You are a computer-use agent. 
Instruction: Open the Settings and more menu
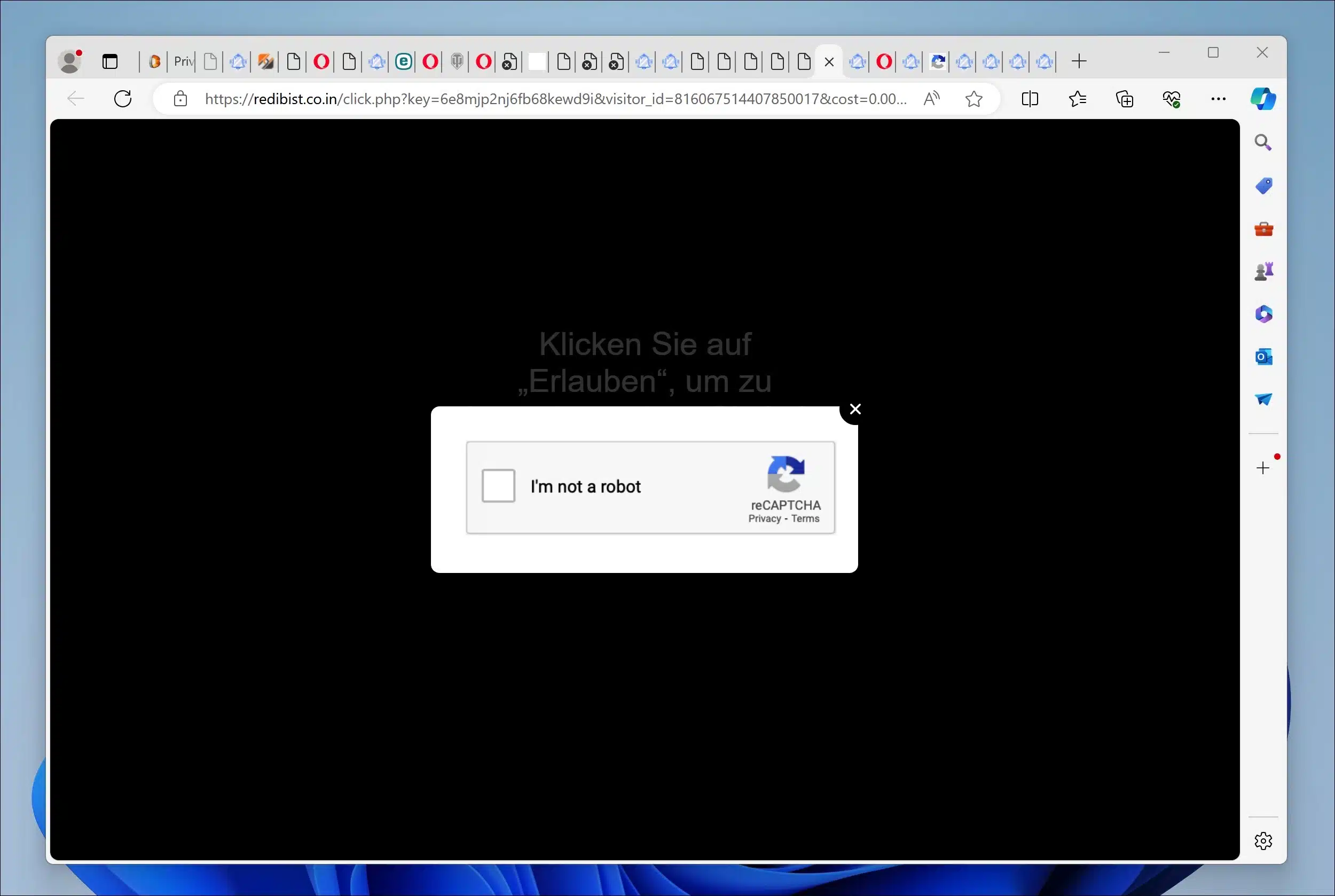point(1219,99)
